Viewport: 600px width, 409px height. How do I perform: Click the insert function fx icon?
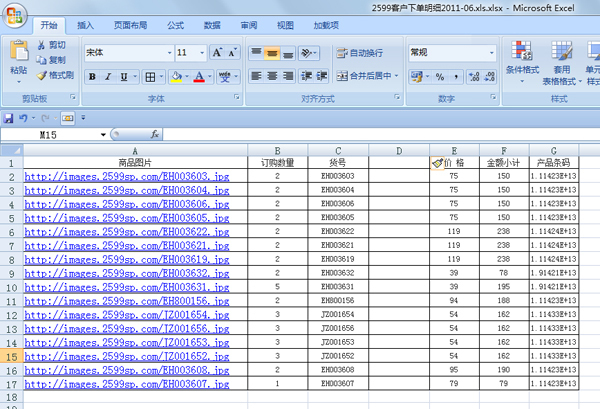(155, 133)
